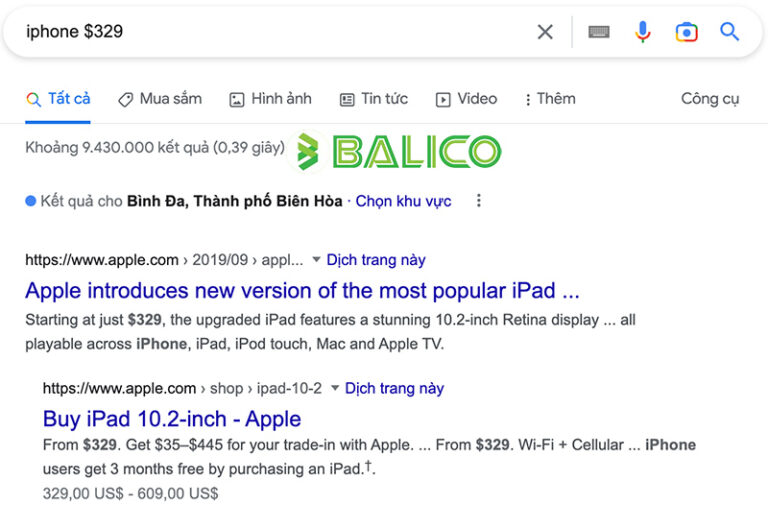Clear the search box with X icon
The image size is (768, 529).
(545, 32)
